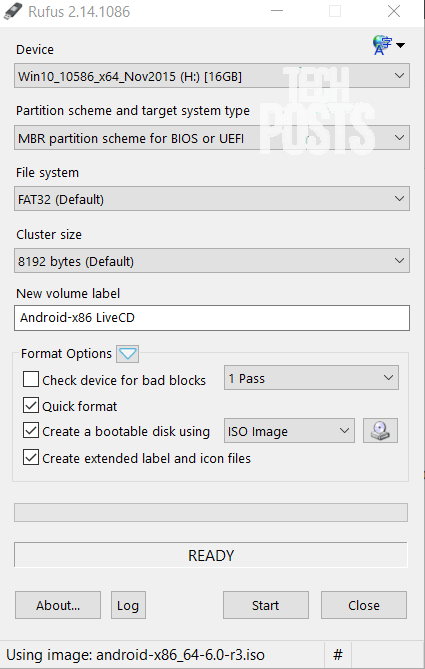Click the Start button
Screen dimensions: 425x669
coord(266,605)
